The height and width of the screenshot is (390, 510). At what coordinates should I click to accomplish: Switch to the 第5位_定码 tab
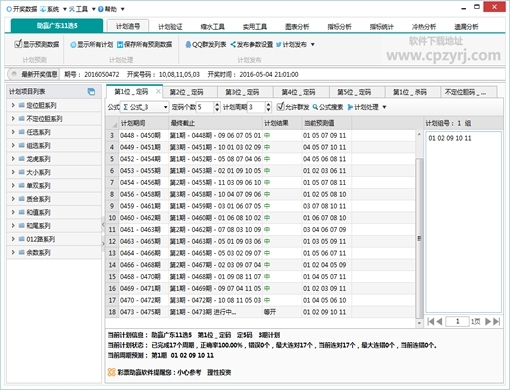[357, 92]
